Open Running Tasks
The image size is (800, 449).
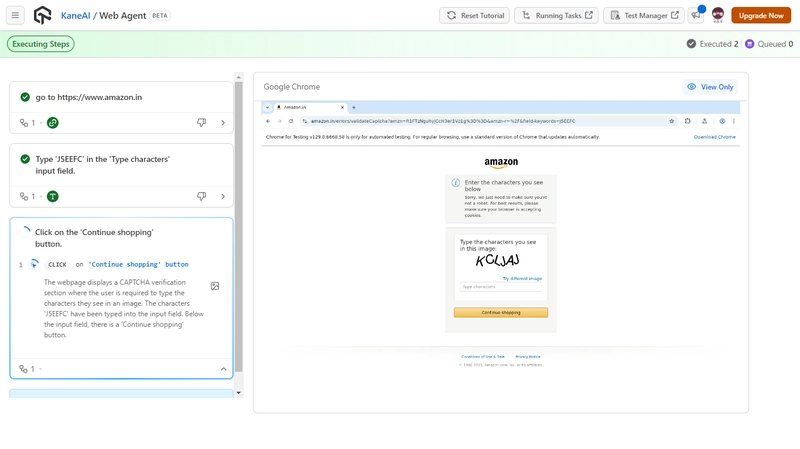556,15
